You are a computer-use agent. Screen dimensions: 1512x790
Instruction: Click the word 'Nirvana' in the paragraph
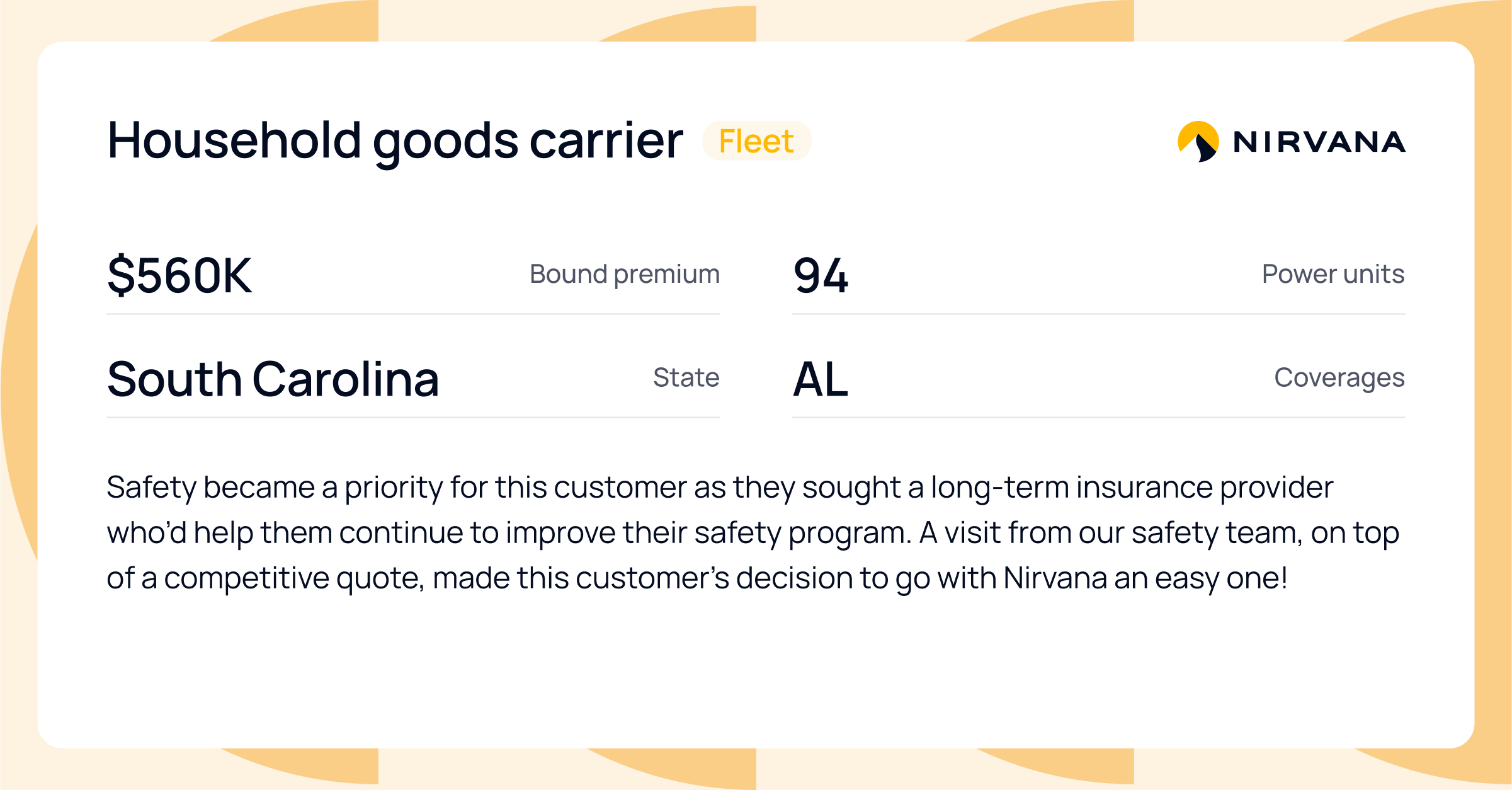[x=1055, y=578]
